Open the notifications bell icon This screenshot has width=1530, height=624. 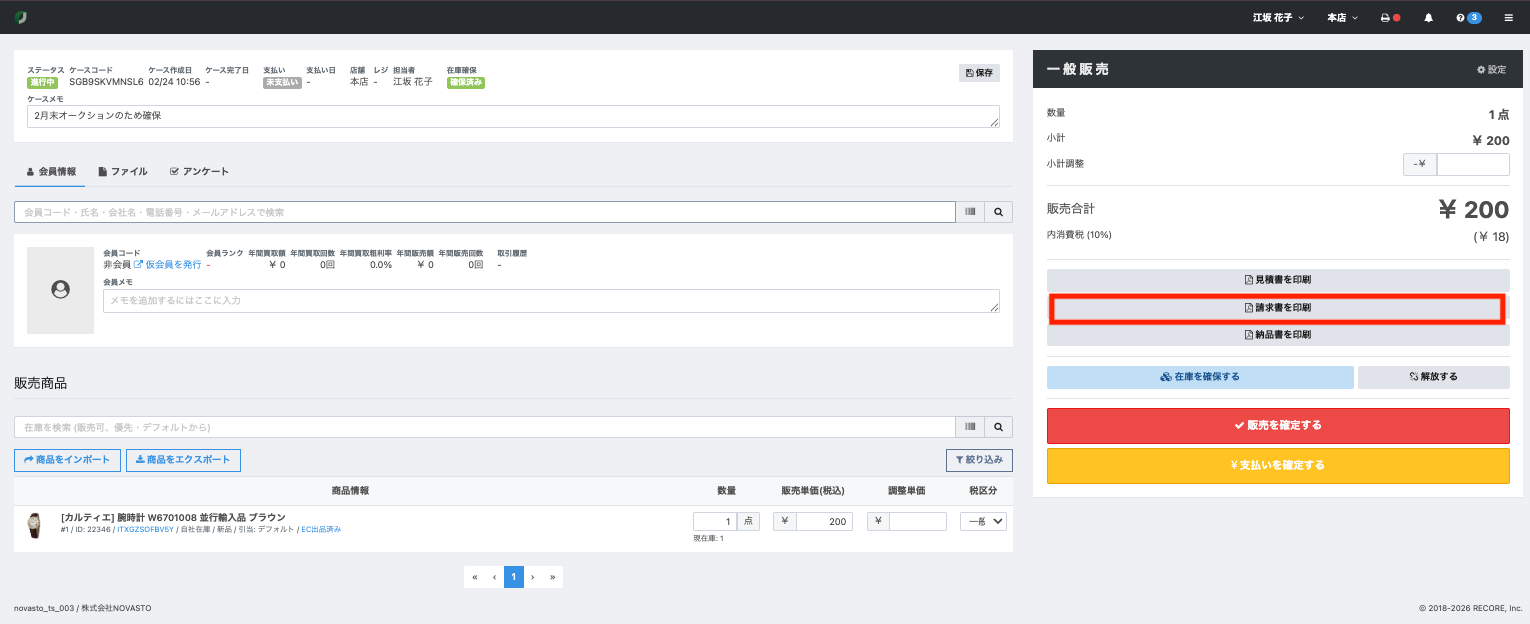coord(1428,17)
